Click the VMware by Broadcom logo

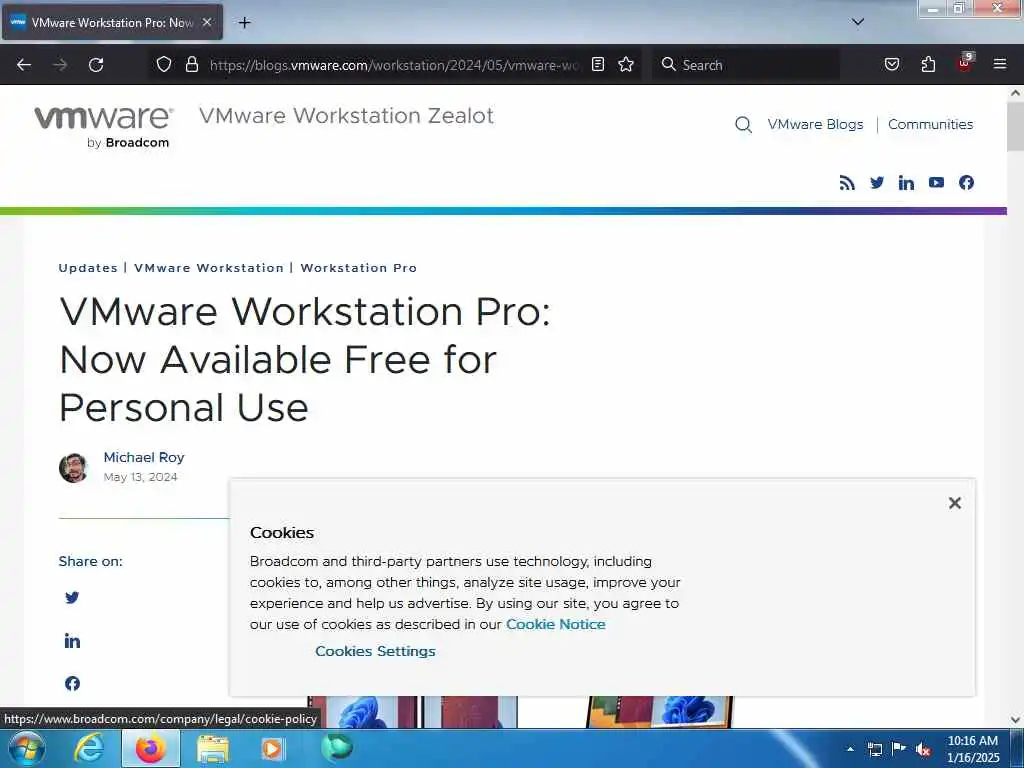click(104, 127)
